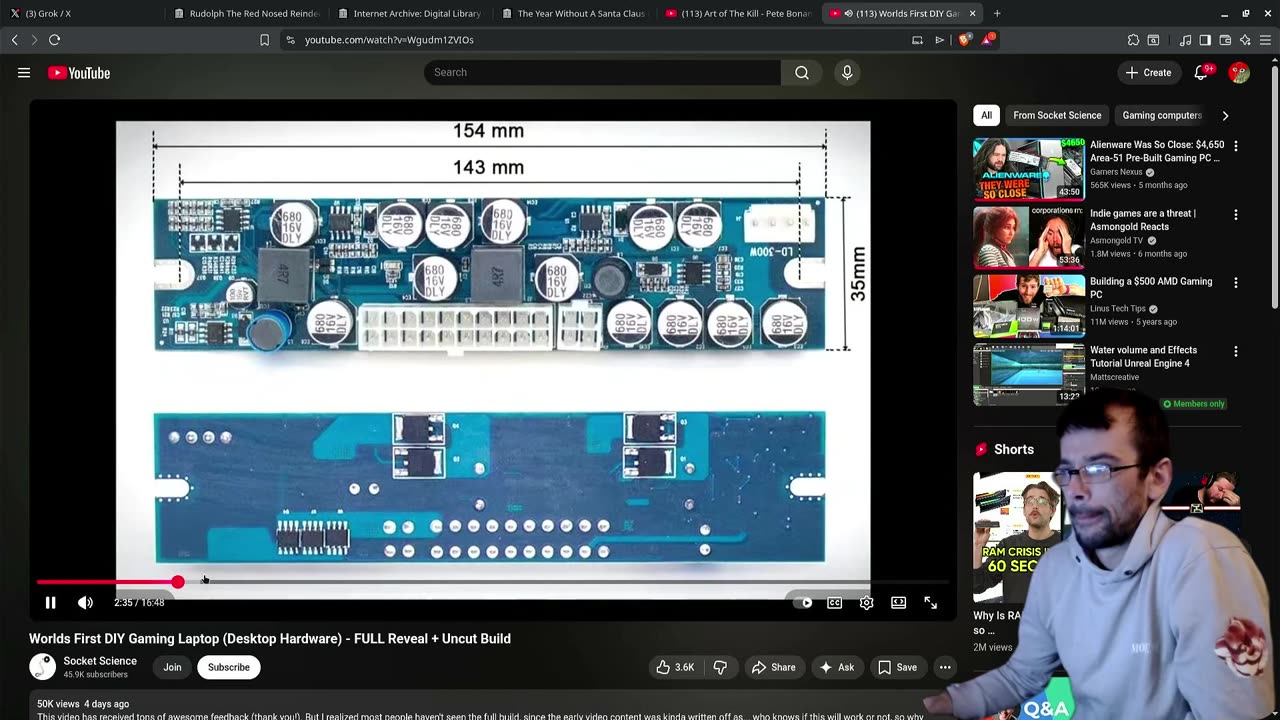This screenshot has height=720, width=1280.
Task: Open the Building a $500 AMD Gaming PC thumbnail
Action: pyautogui.click(x=1029, y=306)
